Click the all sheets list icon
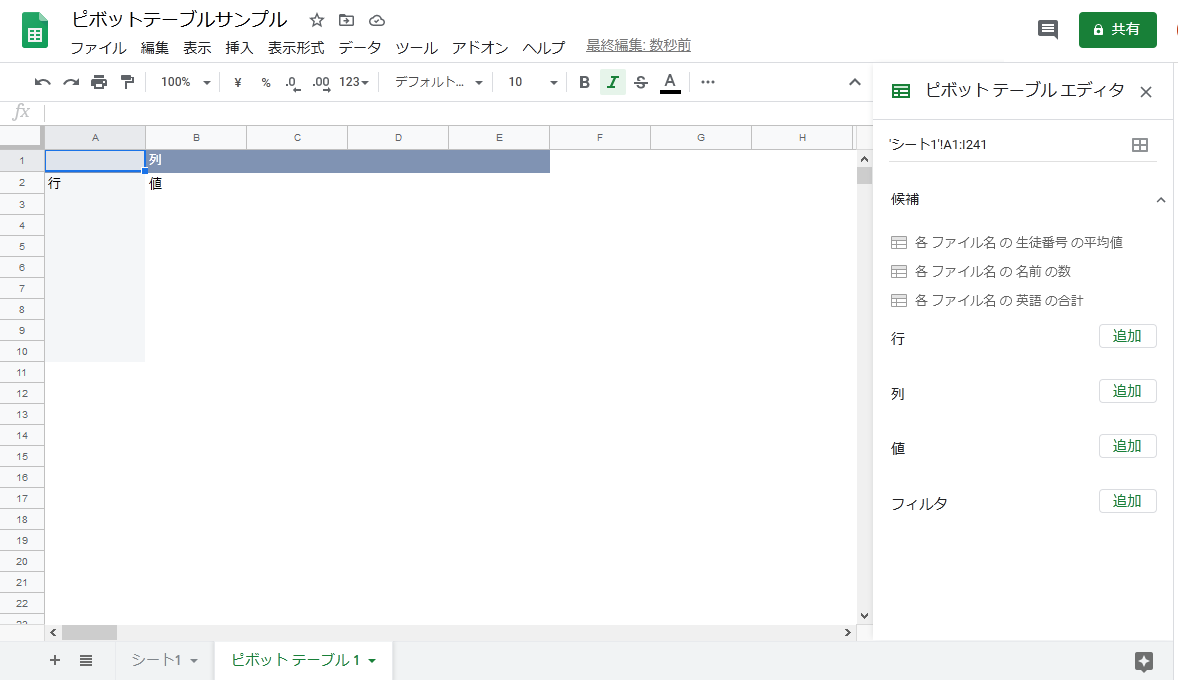 coord(86,660)
